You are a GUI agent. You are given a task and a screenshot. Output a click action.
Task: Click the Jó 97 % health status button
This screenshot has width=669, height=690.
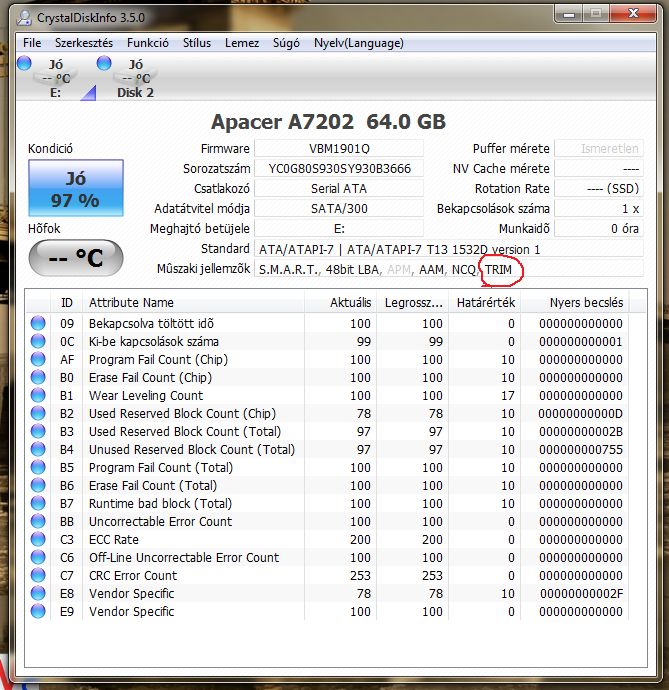(x=76, y=188)
